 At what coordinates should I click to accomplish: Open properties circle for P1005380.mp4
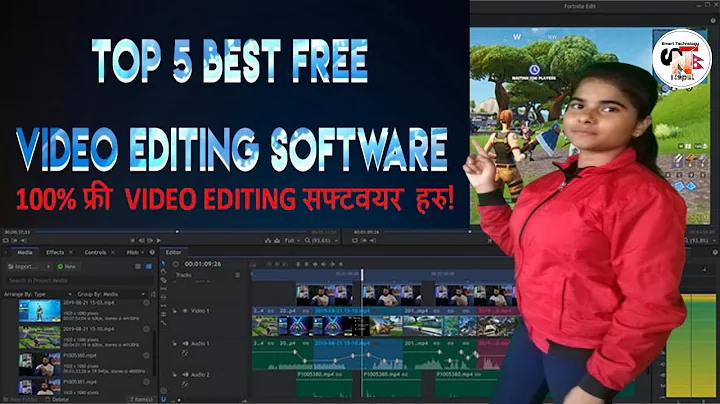[146, 355]
